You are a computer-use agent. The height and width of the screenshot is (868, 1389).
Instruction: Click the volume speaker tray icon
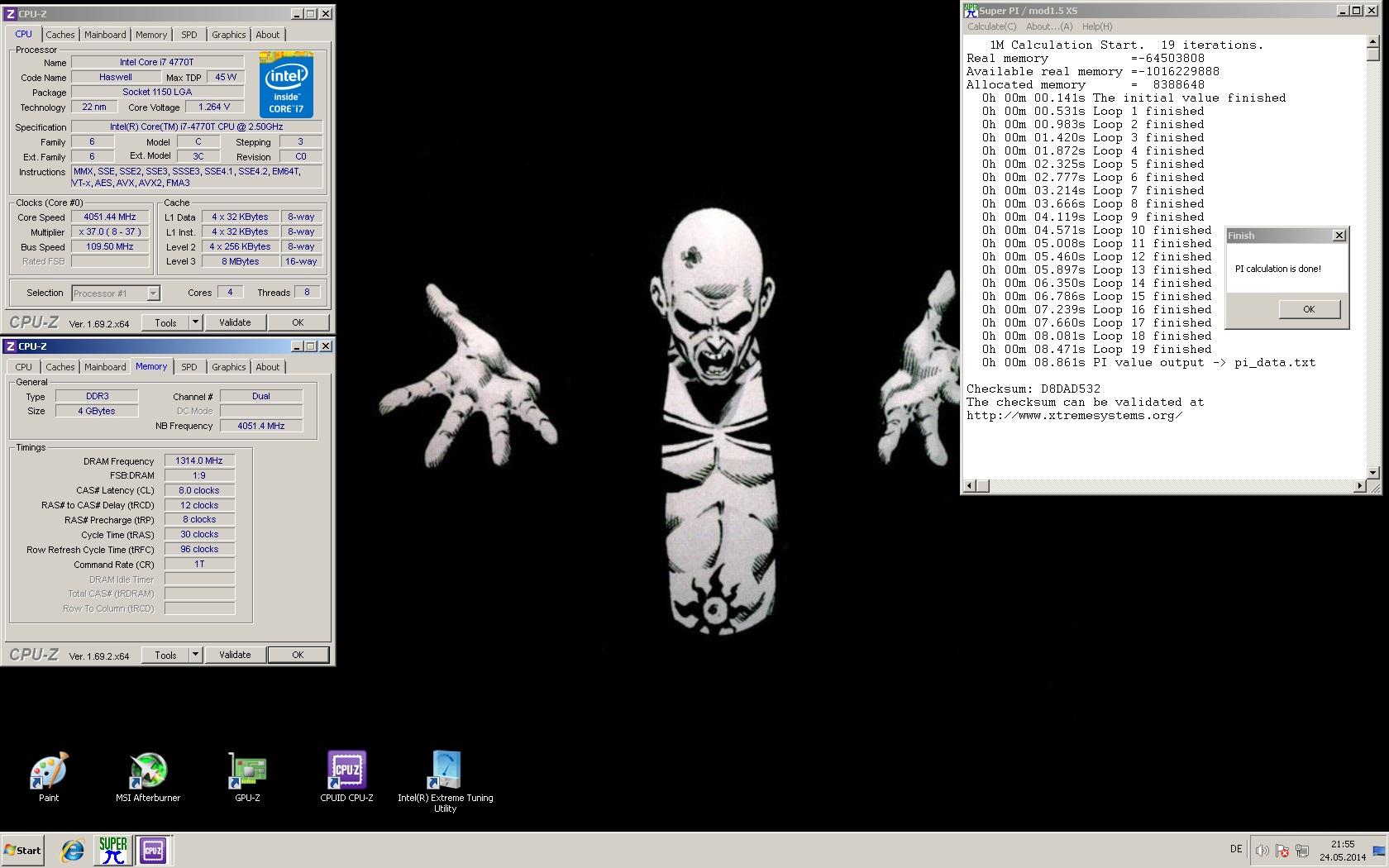(1262, 851)
